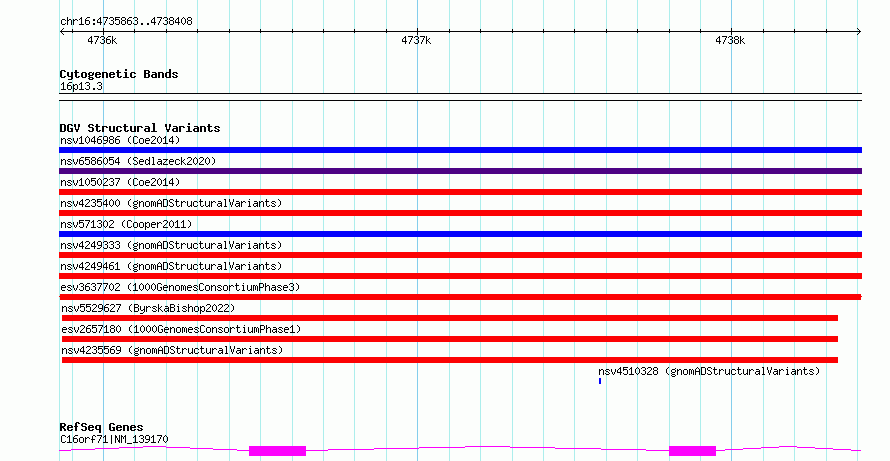890x461 pixels.
Task: Select the first magenta exon of C16orf71
Action: coord(278,451)
